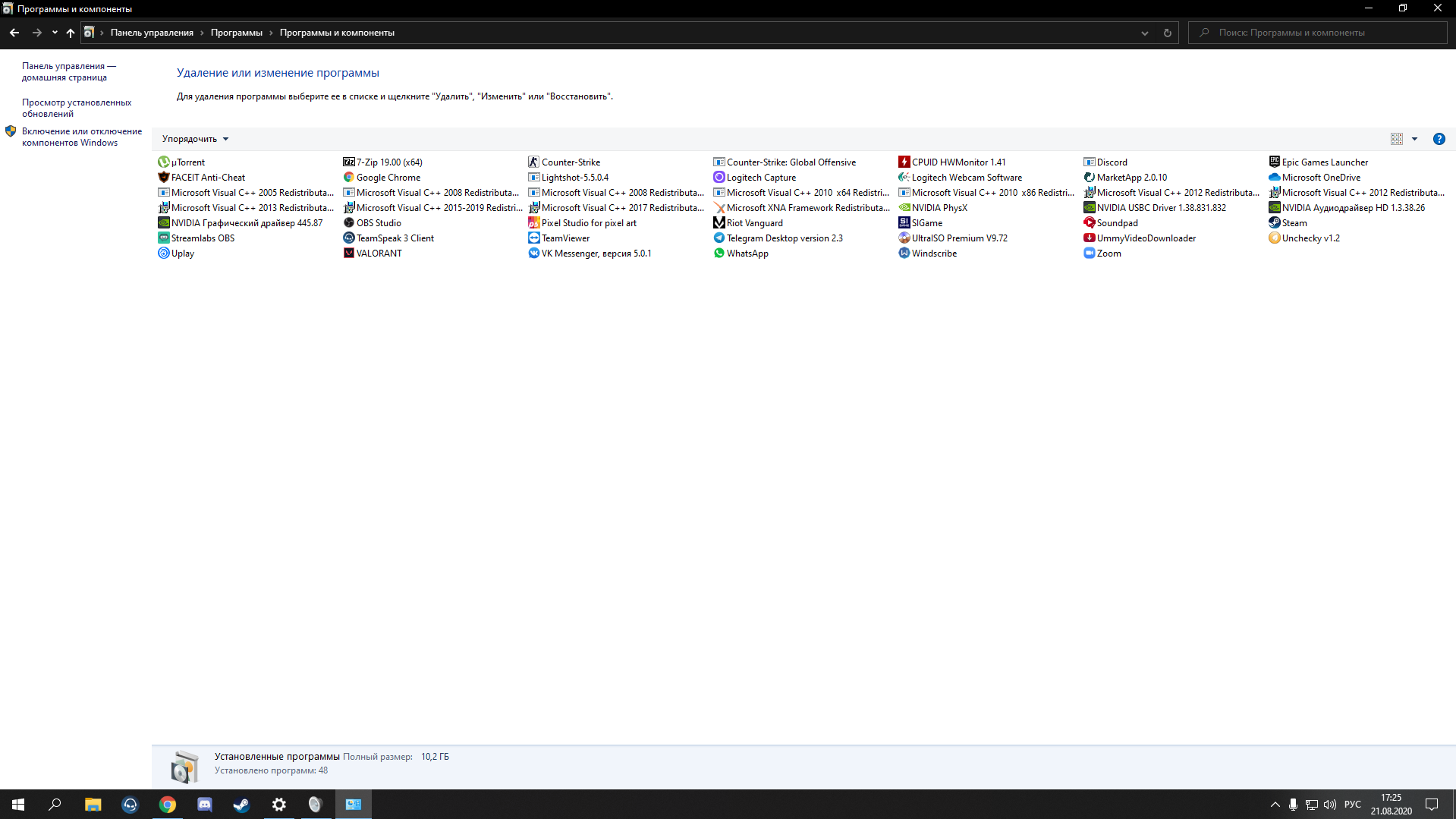Select the CPUID HWMonitor icon
The width and height of the screenshot is (1456, 819).
click(x=904, y=162)
